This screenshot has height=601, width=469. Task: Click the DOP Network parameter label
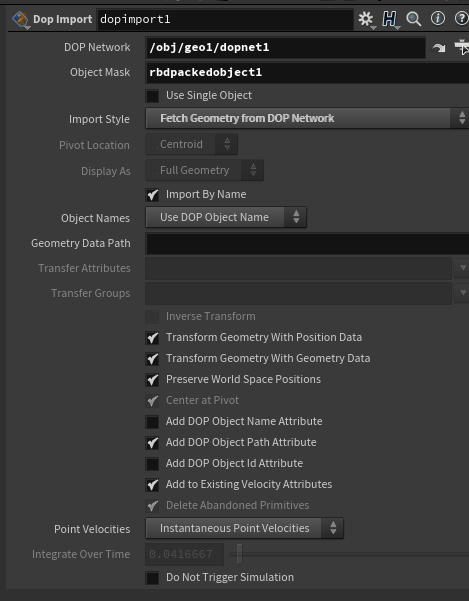[x=97, y=47]
